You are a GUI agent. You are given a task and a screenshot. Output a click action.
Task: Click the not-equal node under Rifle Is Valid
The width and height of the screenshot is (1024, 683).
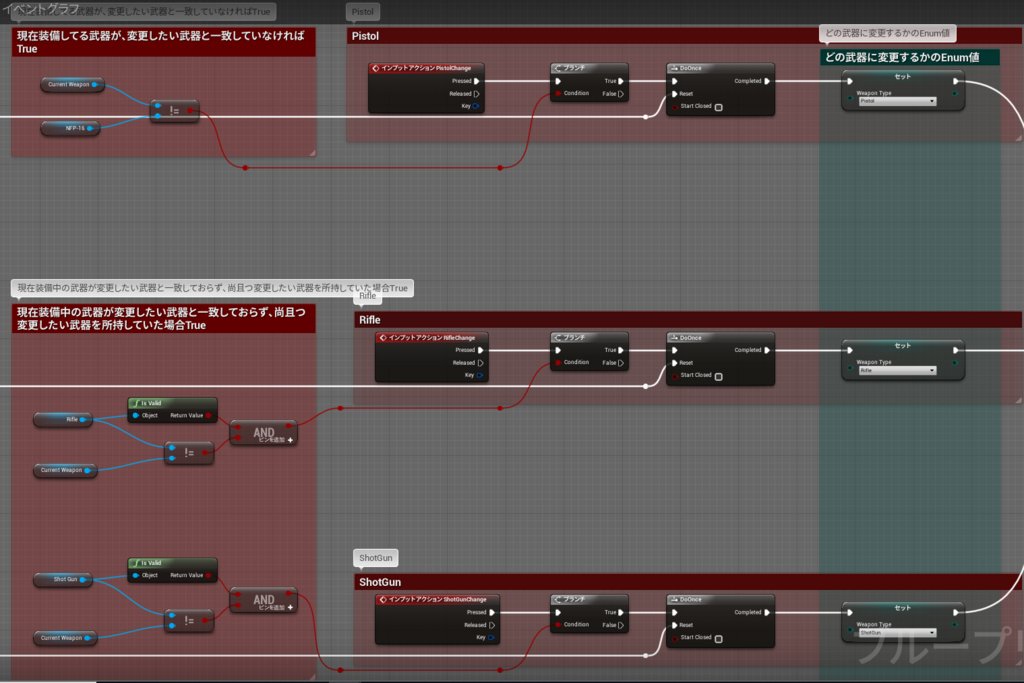(x=189, y=453)
